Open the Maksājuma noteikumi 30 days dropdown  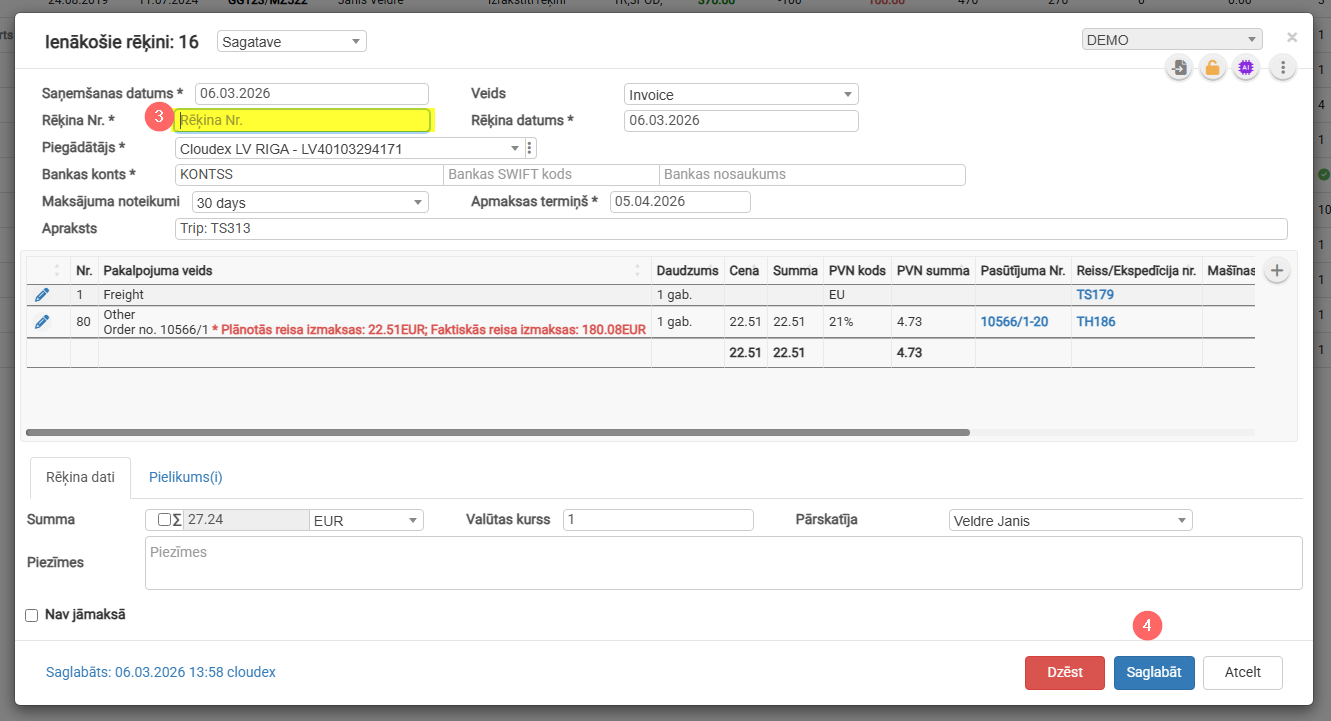pyautogui.click(x=310, y=203)
